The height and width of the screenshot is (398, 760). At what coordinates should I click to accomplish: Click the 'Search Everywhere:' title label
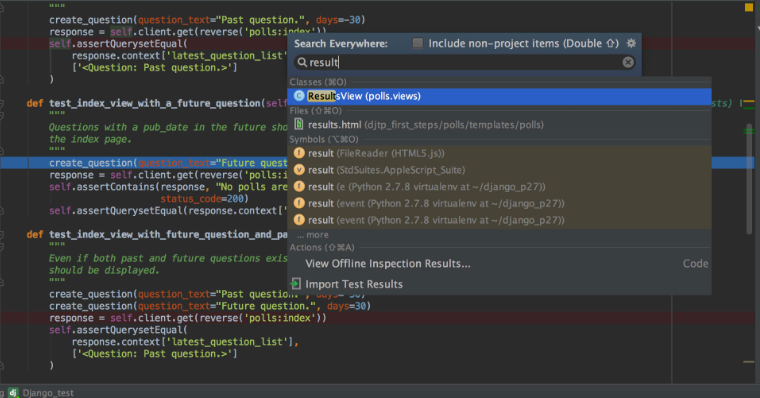click(x=341, y=44)
